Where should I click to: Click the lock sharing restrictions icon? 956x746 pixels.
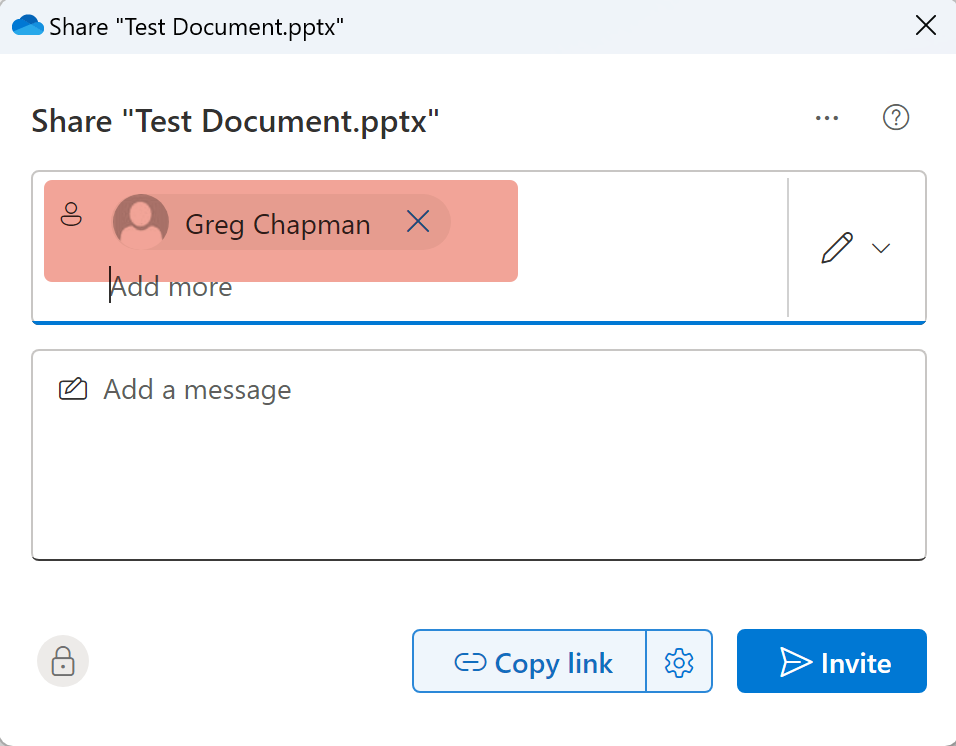point(63,661)
